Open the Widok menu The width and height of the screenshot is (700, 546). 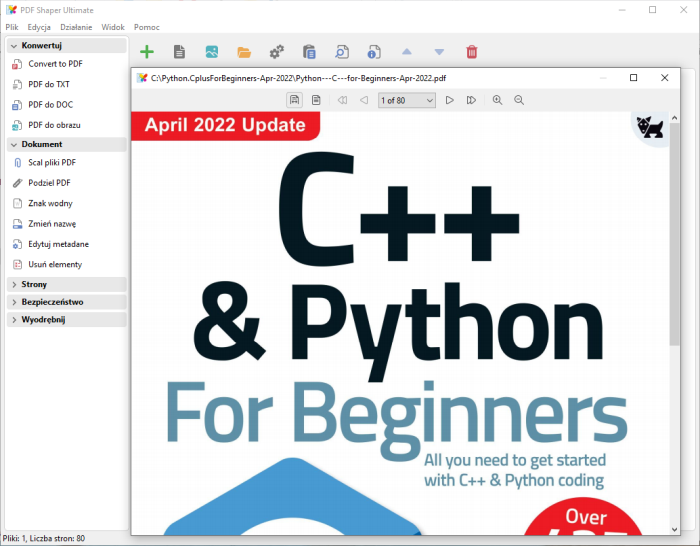coord(113,27)
